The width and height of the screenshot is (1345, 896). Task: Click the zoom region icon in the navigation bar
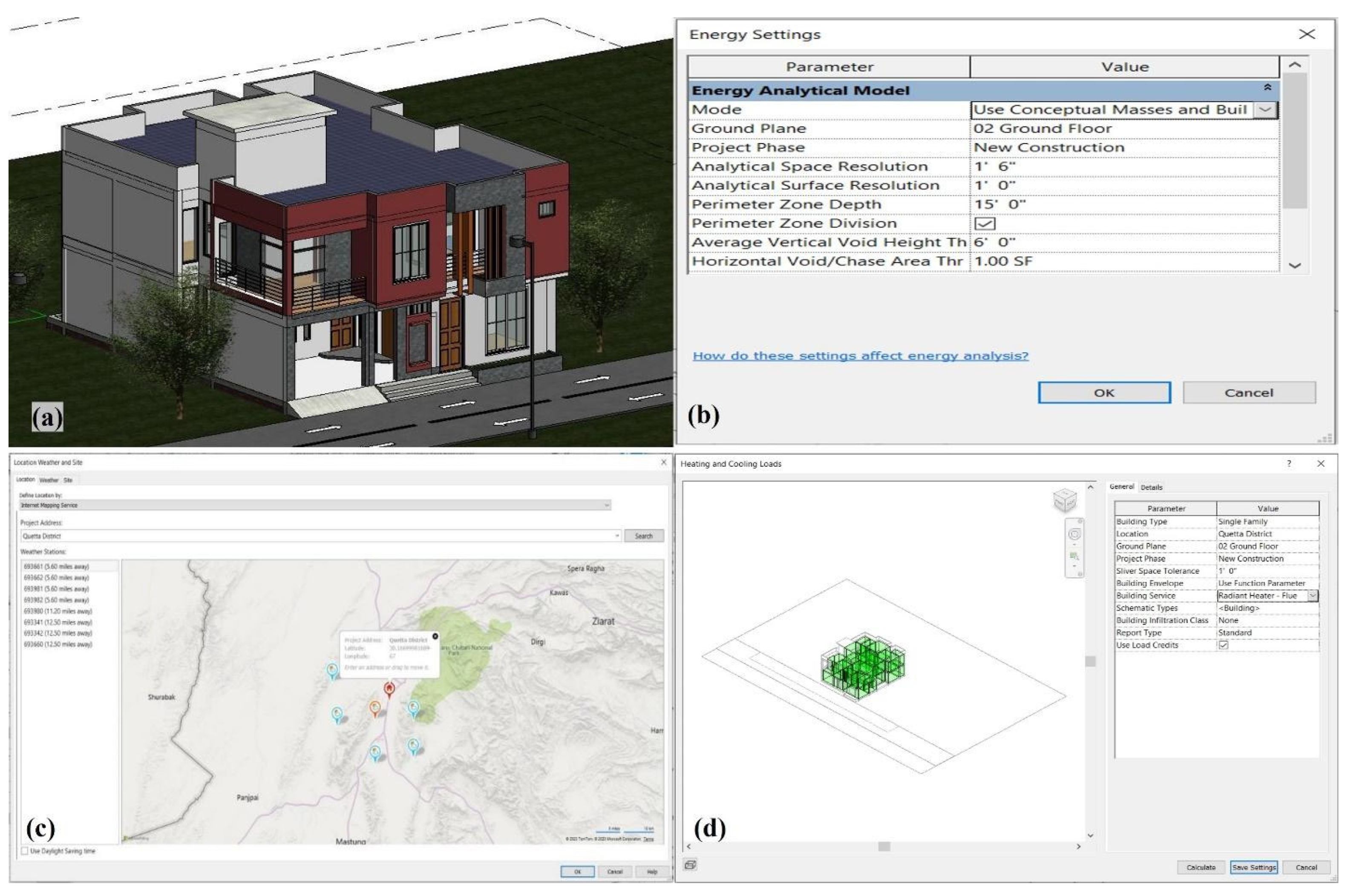click(1074, 555)
